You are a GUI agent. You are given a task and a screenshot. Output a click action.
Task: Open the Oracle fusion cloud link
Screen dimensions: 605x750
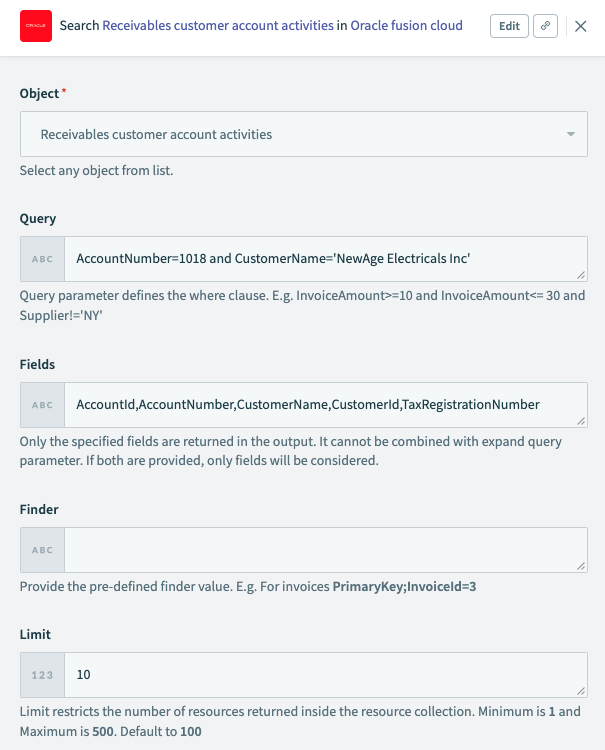click(406, 26)
